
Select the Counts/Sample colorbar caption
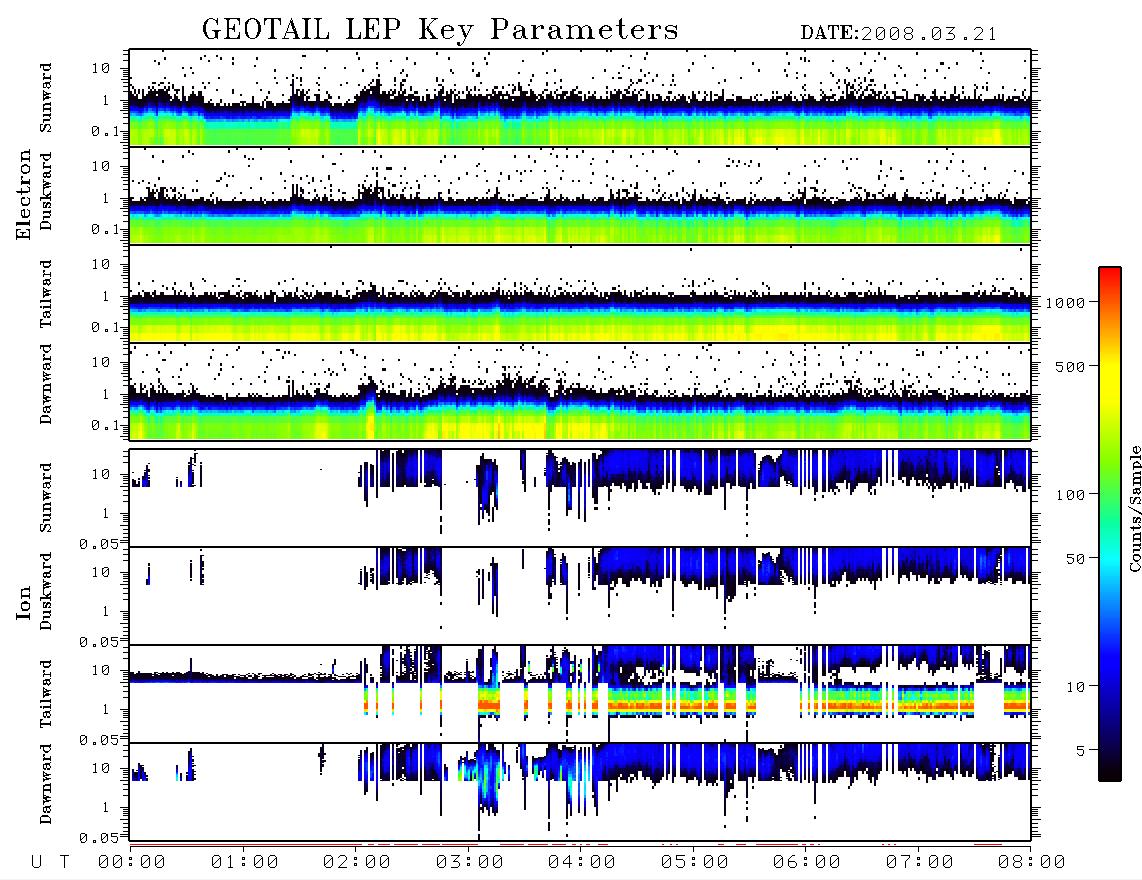(1134, 508)
